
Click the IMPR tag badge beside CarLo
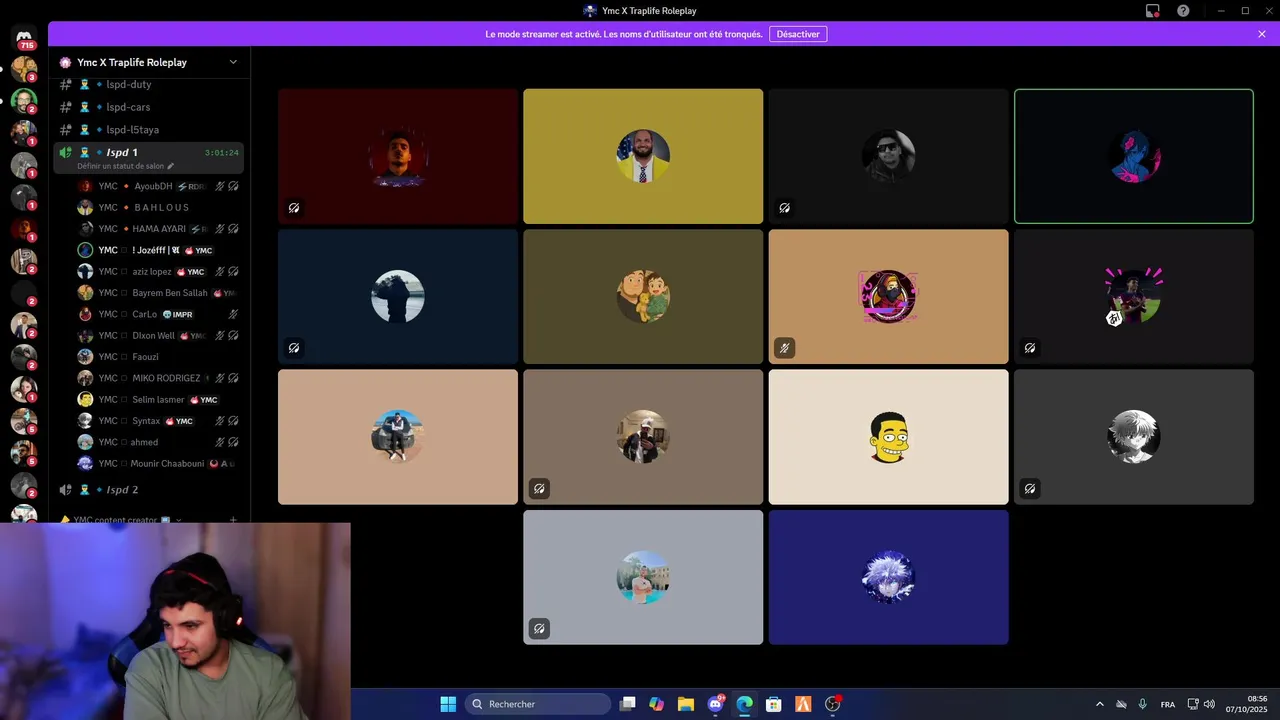(178, 314)
